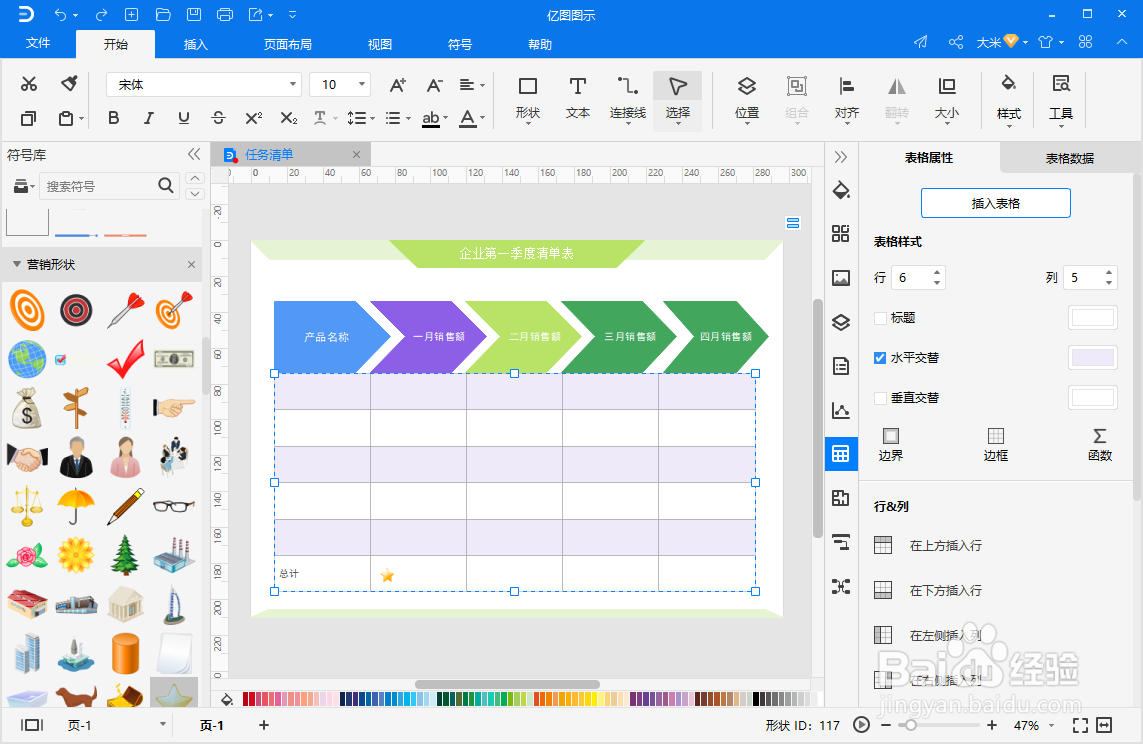Image resolution: width=1143 pixels, height=744 pixels.
Task: Toggle Italic formatting
Action: click(x=149, y=118)
